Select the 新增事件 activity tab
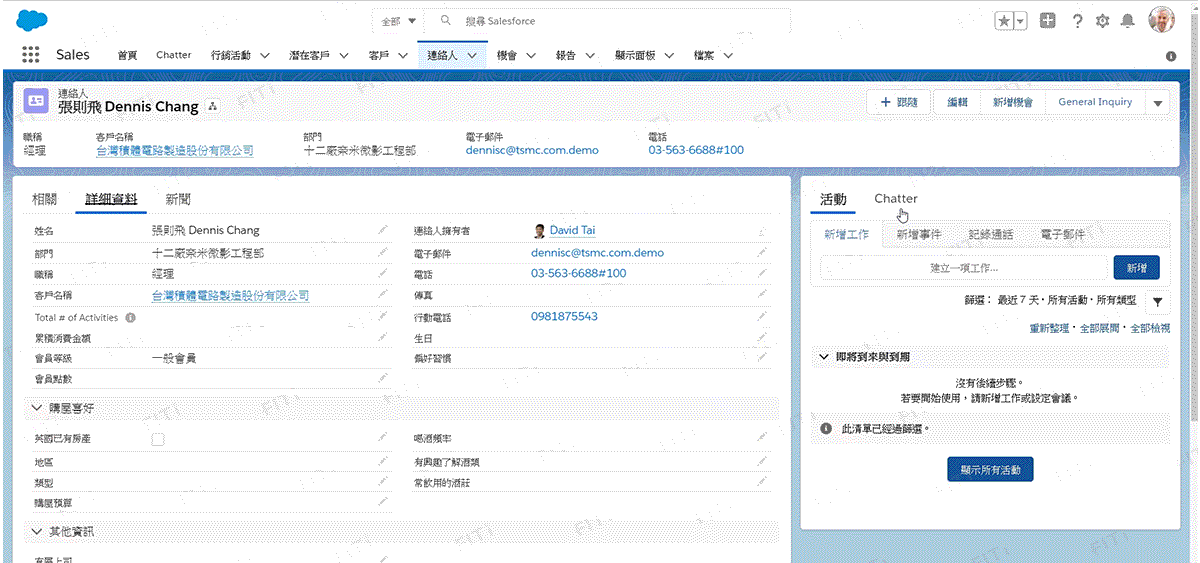This screenshot has height=563, width=1200. point(918,235)
